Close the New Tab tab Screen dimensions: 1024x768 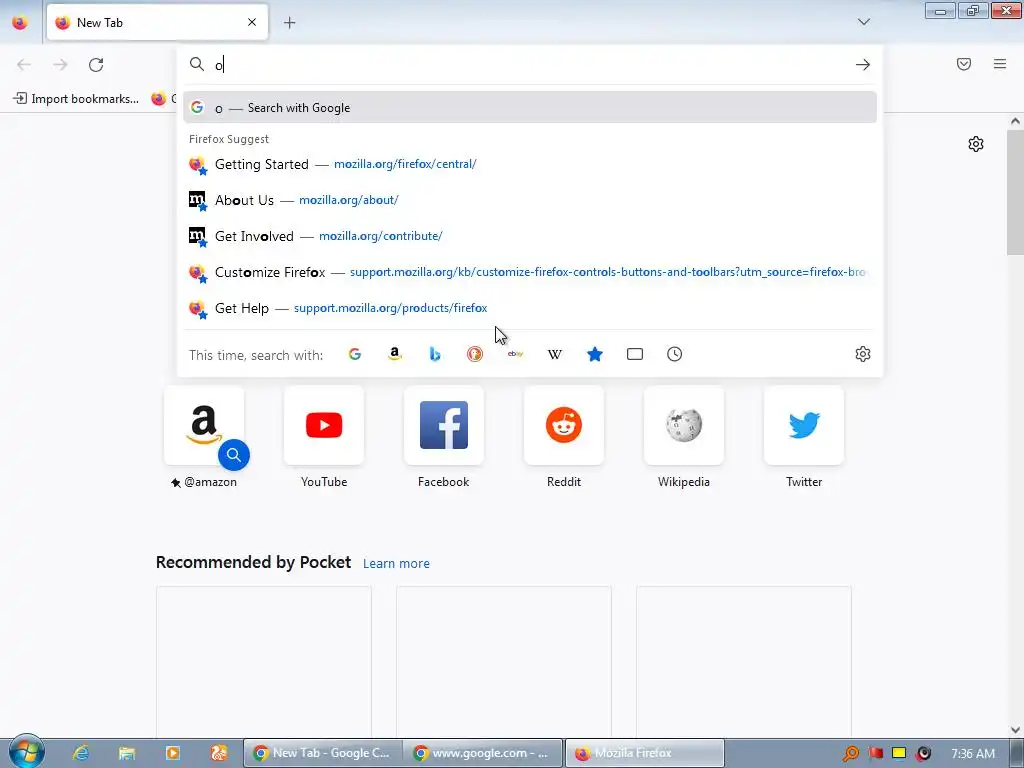tap(252, 22)
